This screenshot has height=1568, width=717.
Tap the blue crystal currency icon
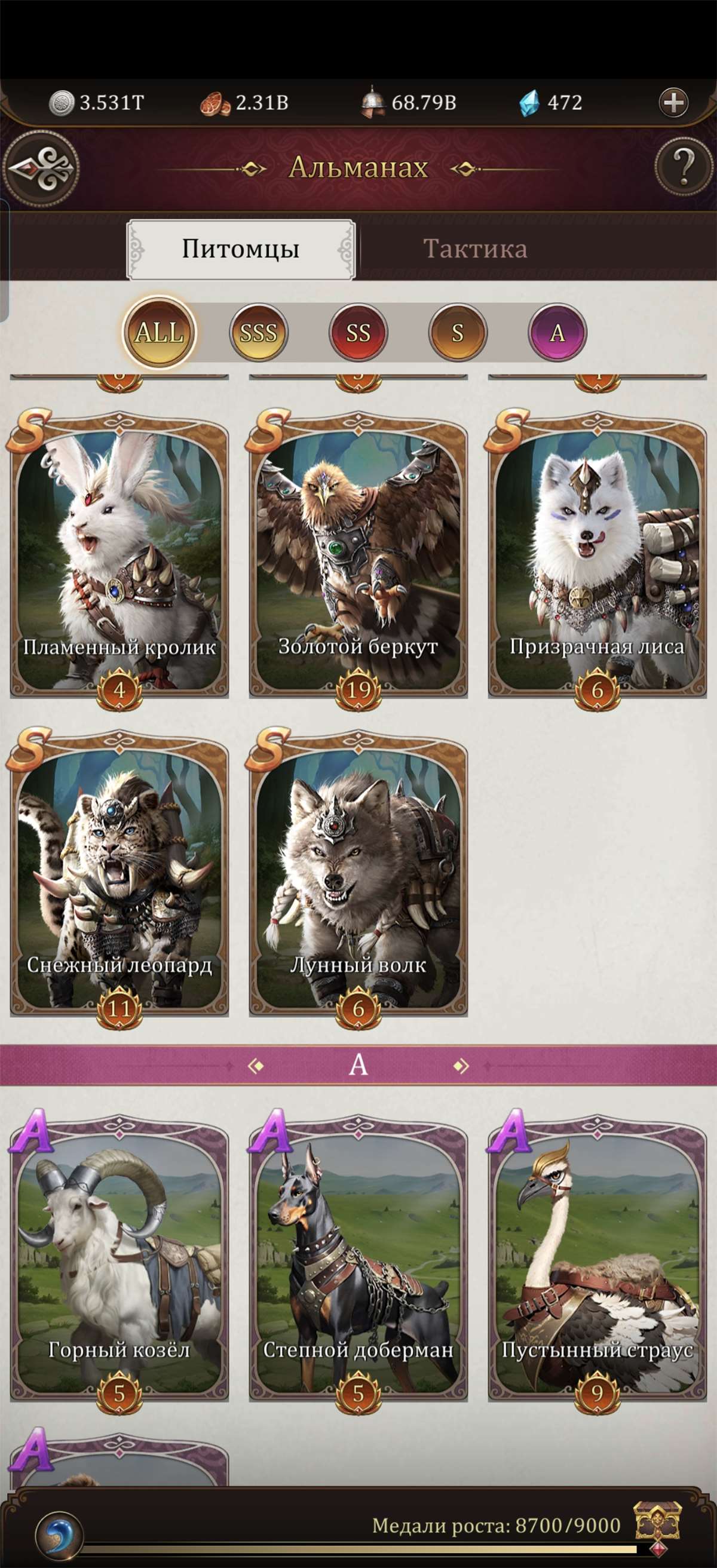click(x=529, y=103)
